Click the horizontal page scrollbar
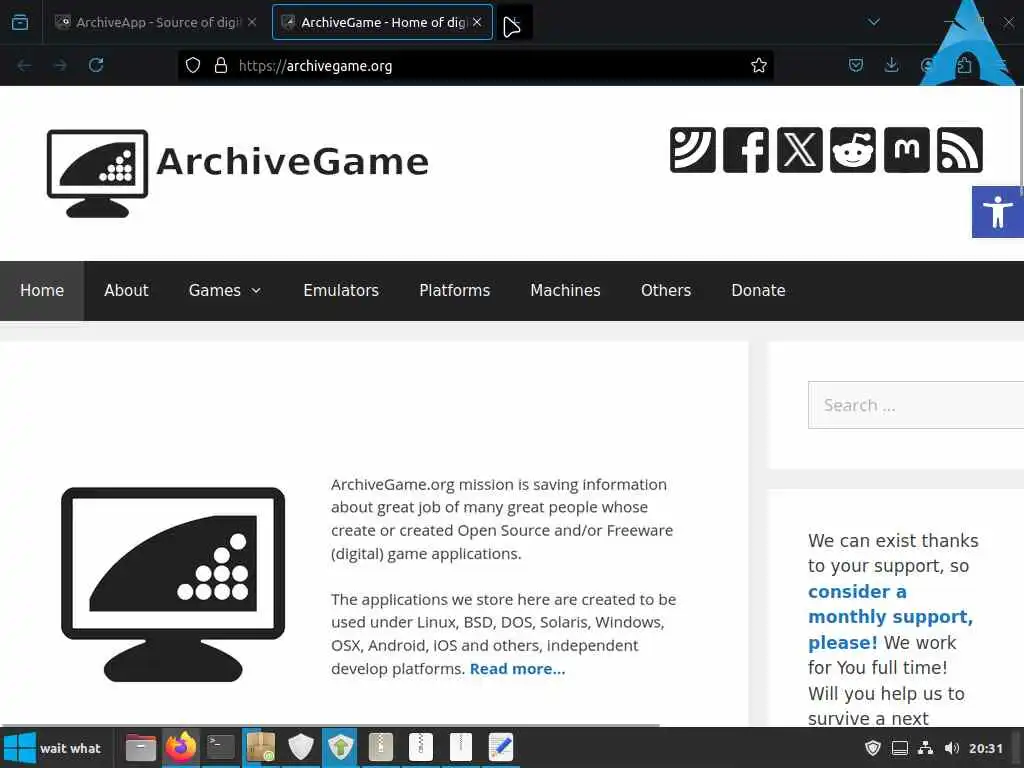 point(330,725)
